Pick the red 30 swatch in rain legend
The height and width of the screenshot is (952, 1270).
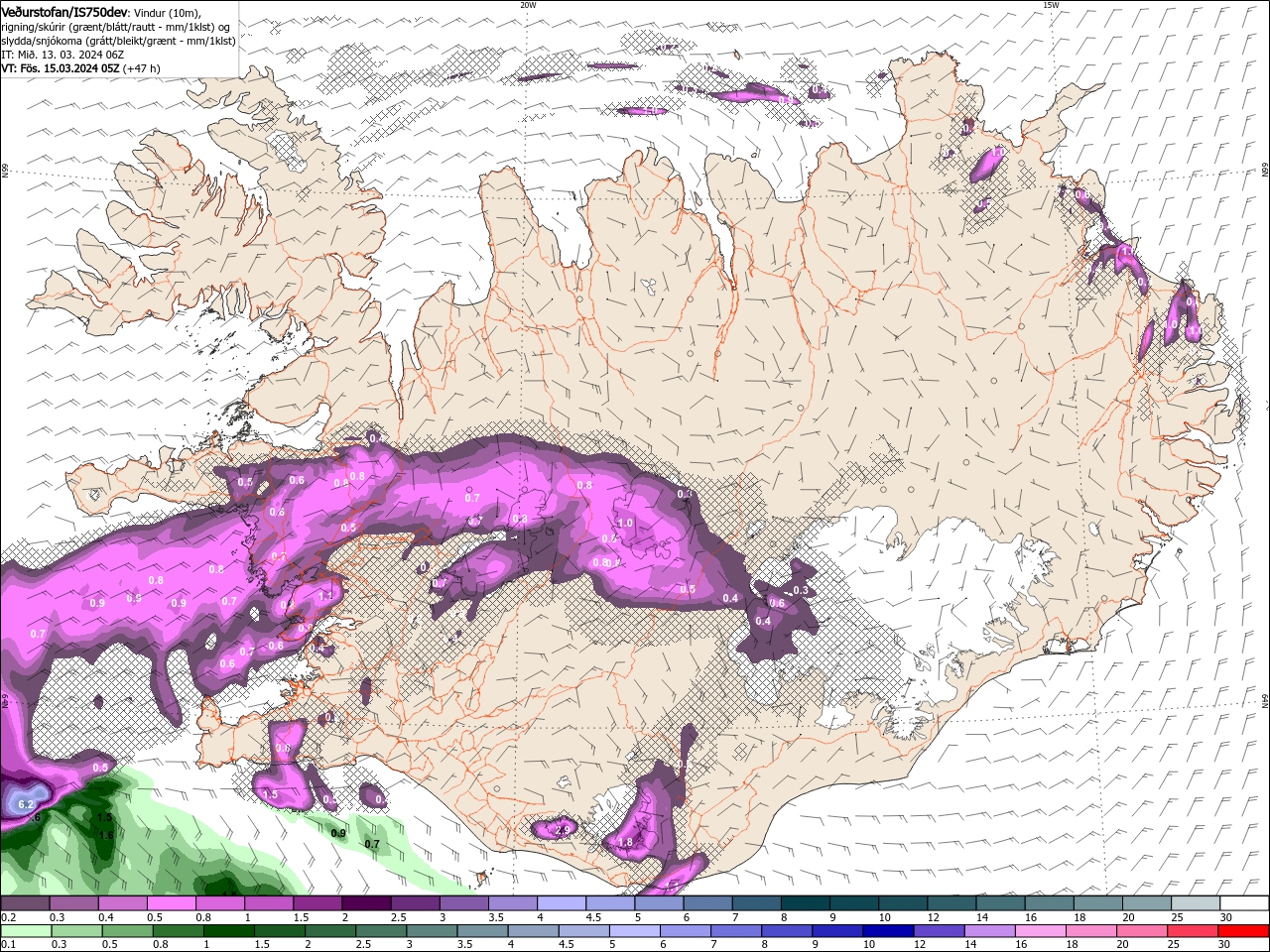1243,931
